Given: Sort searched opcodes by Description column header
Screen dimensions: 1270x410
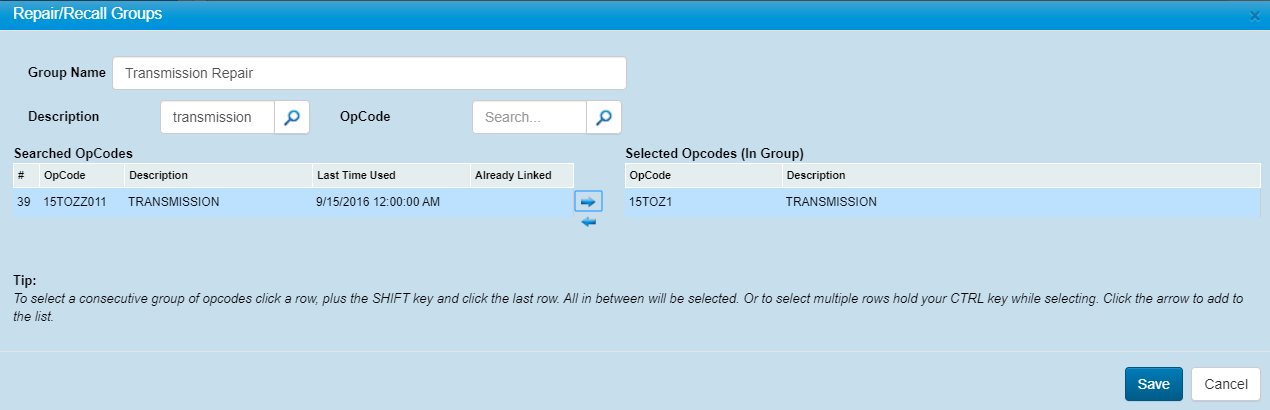Looking at the screenshot, I should (218, 175).
